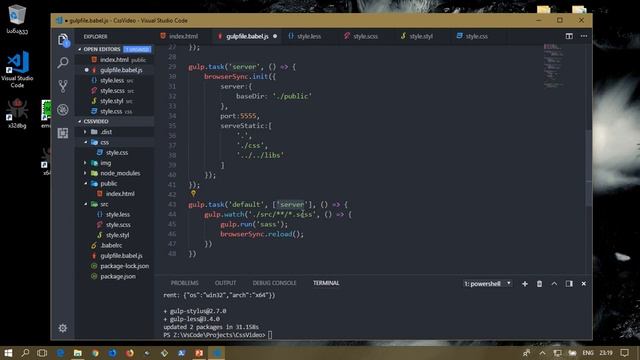640x360 pixels.
Task: Open Firefox from the taskbar
Action: point(130,353)
